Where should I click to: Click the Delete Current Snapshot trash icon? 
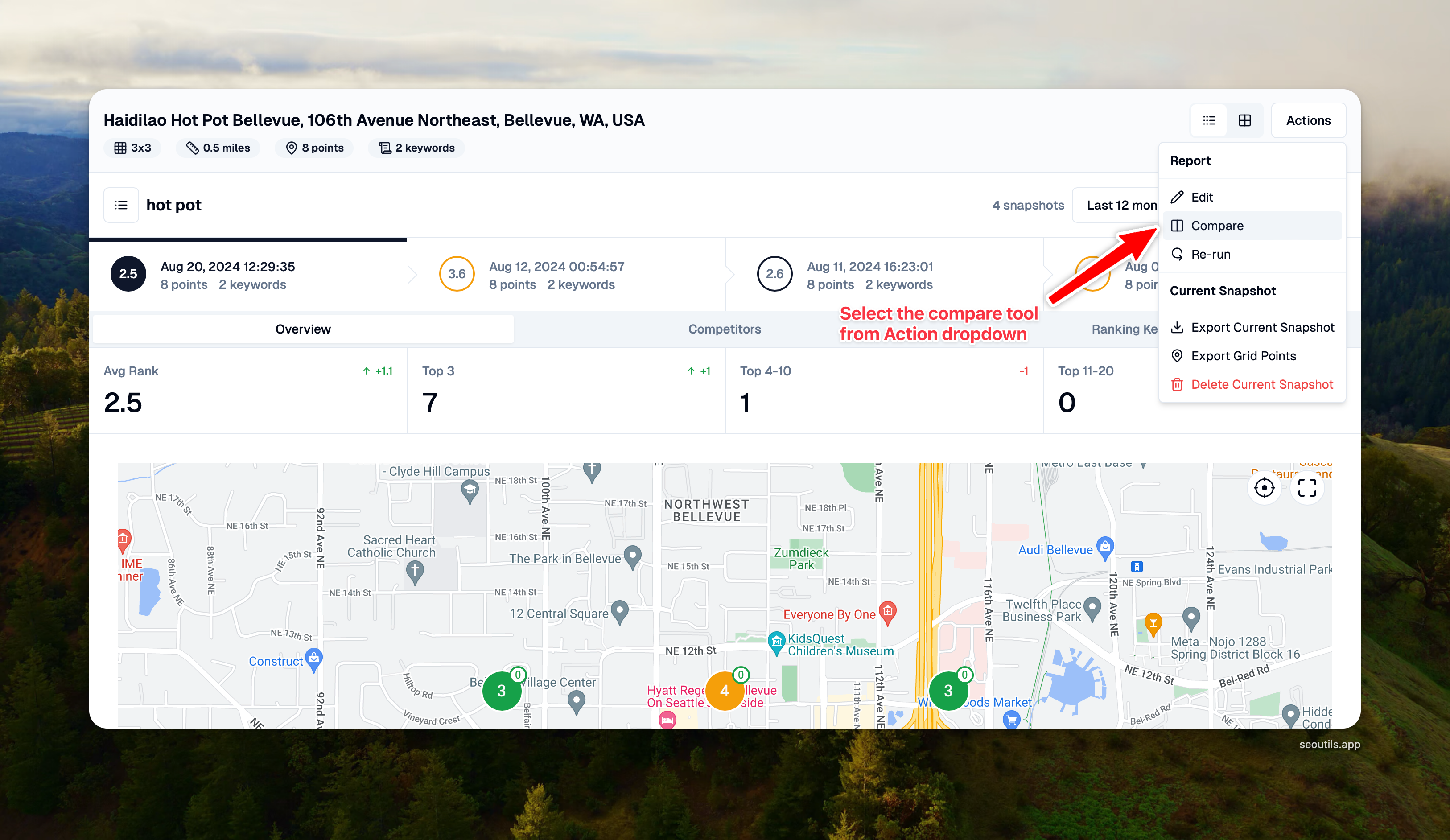(1177, 384)
